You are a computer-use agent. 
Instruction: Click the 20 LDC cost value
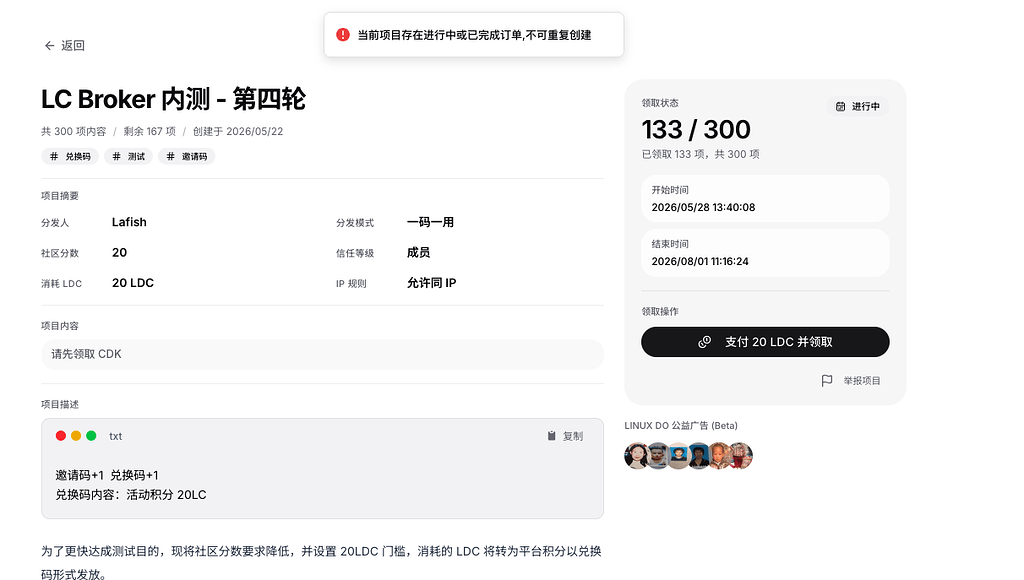point(133,283)
